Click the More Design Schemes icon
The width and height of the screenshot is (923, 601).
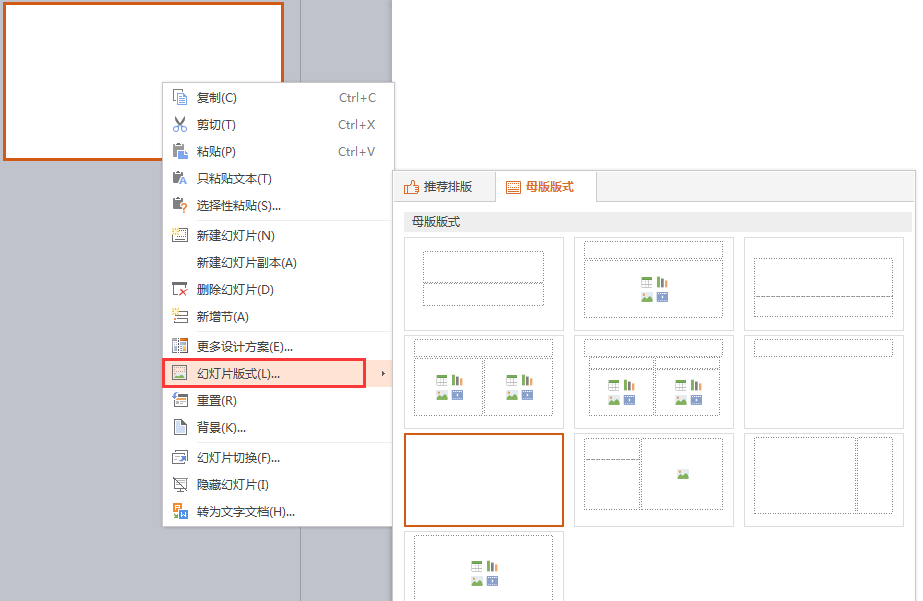pyautogui.click(x=180, y=346)
